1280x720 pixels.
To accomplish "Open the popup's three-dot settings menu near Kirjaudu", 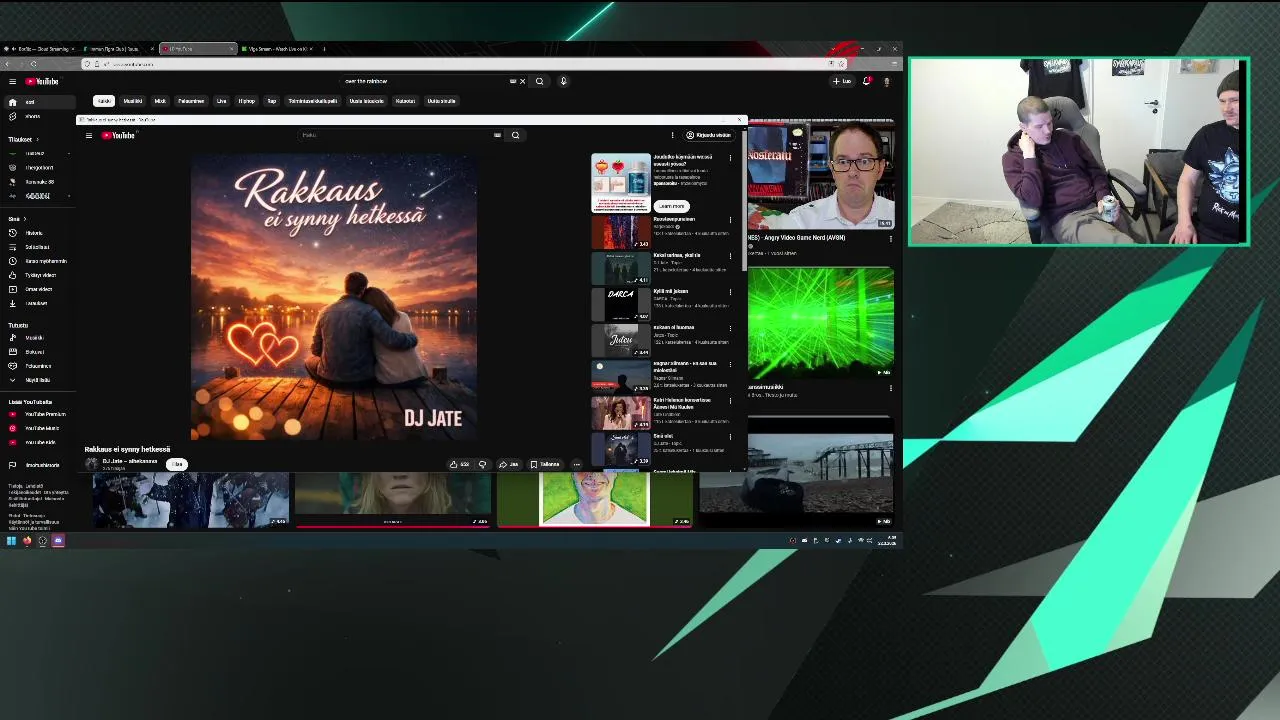I will click(673, 135).
